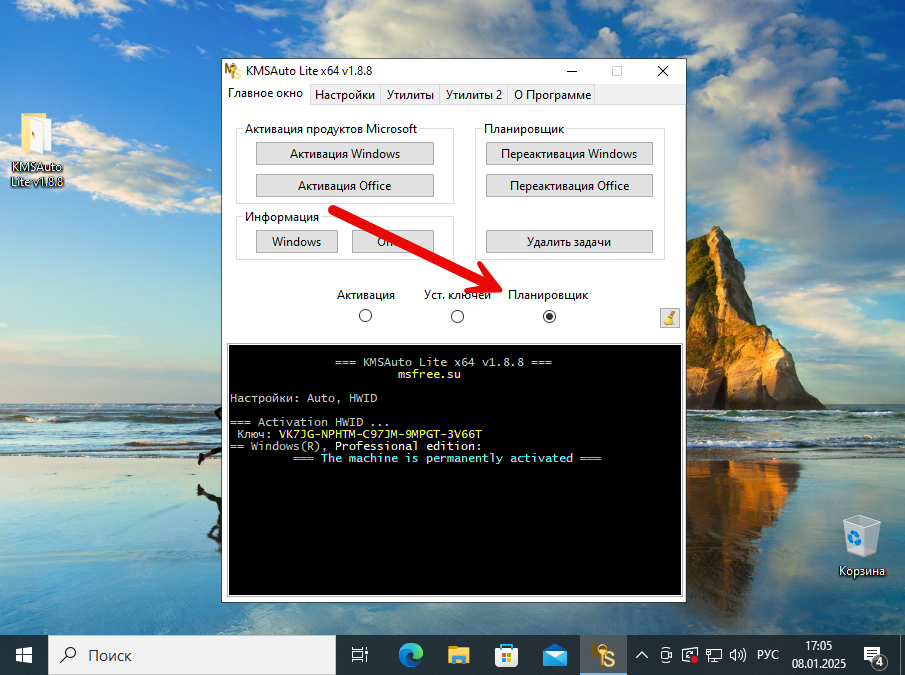Image resolution: width=905 pixels, height=675 pixels.
Task: Open the Microsoft Store taskbar icon
Action: tap(506, 655)
